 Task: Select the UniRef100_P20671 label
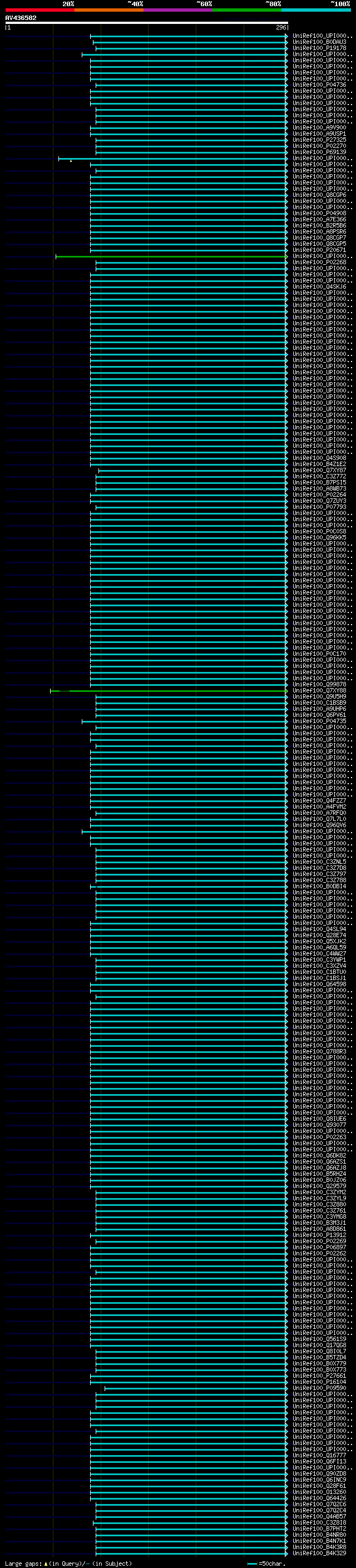click(319, 250)
